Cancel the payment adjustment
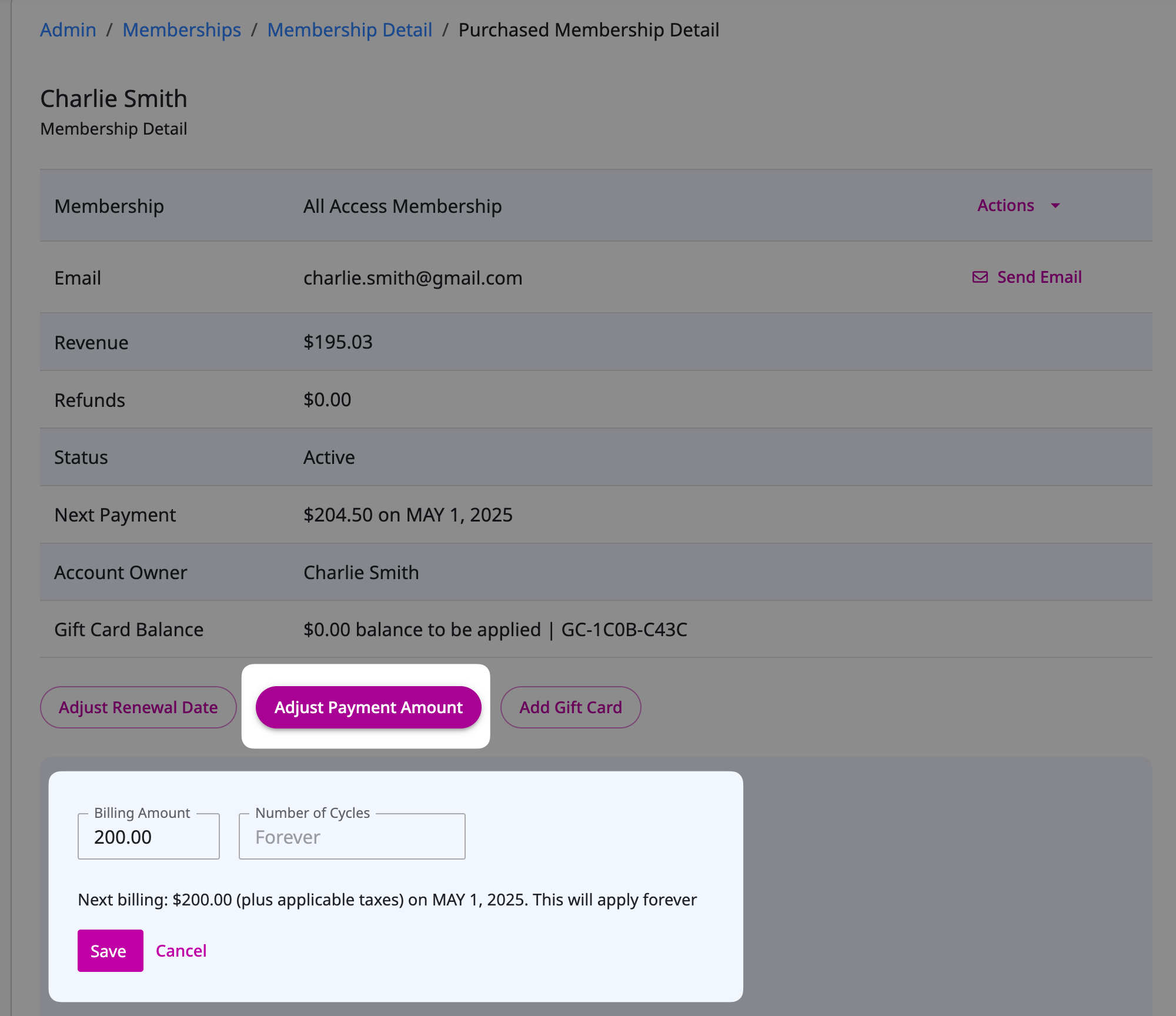 coord(181,950)
